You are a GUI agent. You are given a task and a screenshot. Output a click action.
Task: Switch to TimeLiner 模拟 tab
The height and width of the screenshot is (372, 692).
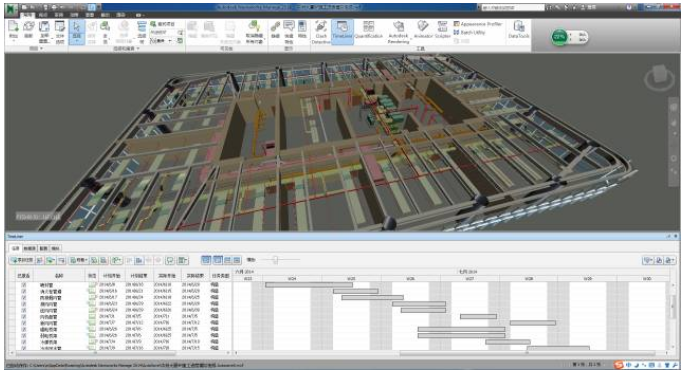tap(56, 248)
